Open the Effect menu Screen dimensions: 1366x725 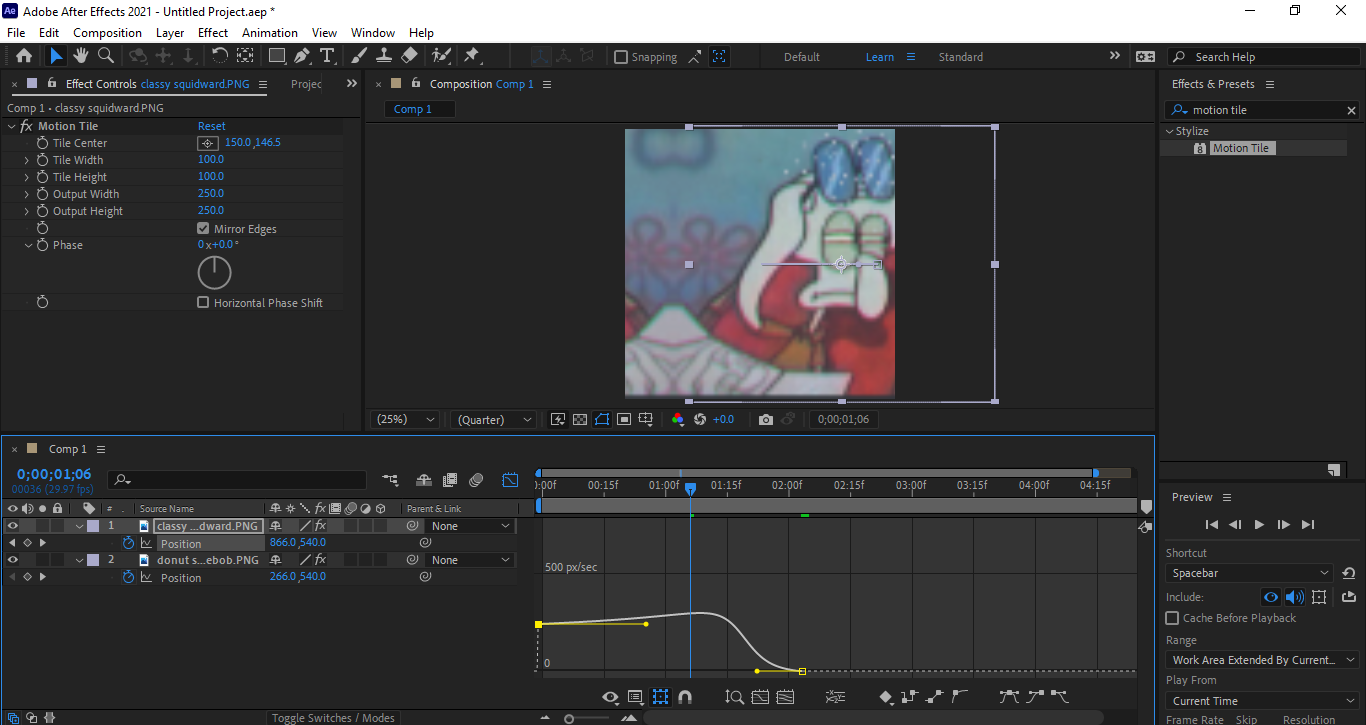point(213,33)
